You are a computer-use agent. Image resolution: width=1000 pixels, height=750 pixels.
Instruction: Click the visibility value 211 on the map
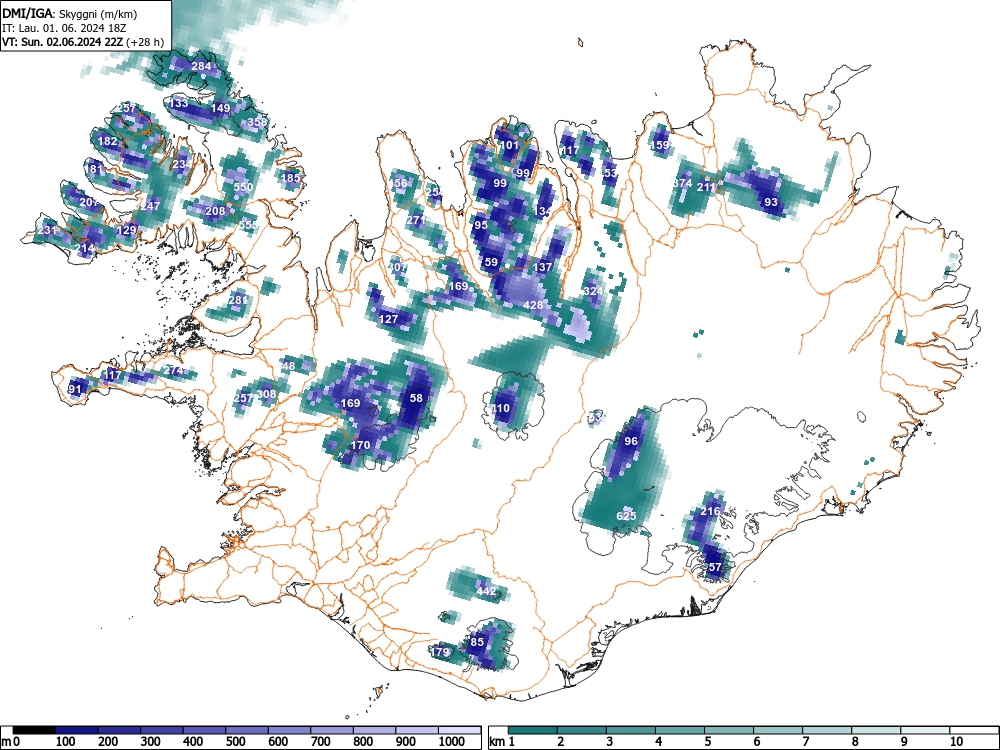tap(706, 187)
